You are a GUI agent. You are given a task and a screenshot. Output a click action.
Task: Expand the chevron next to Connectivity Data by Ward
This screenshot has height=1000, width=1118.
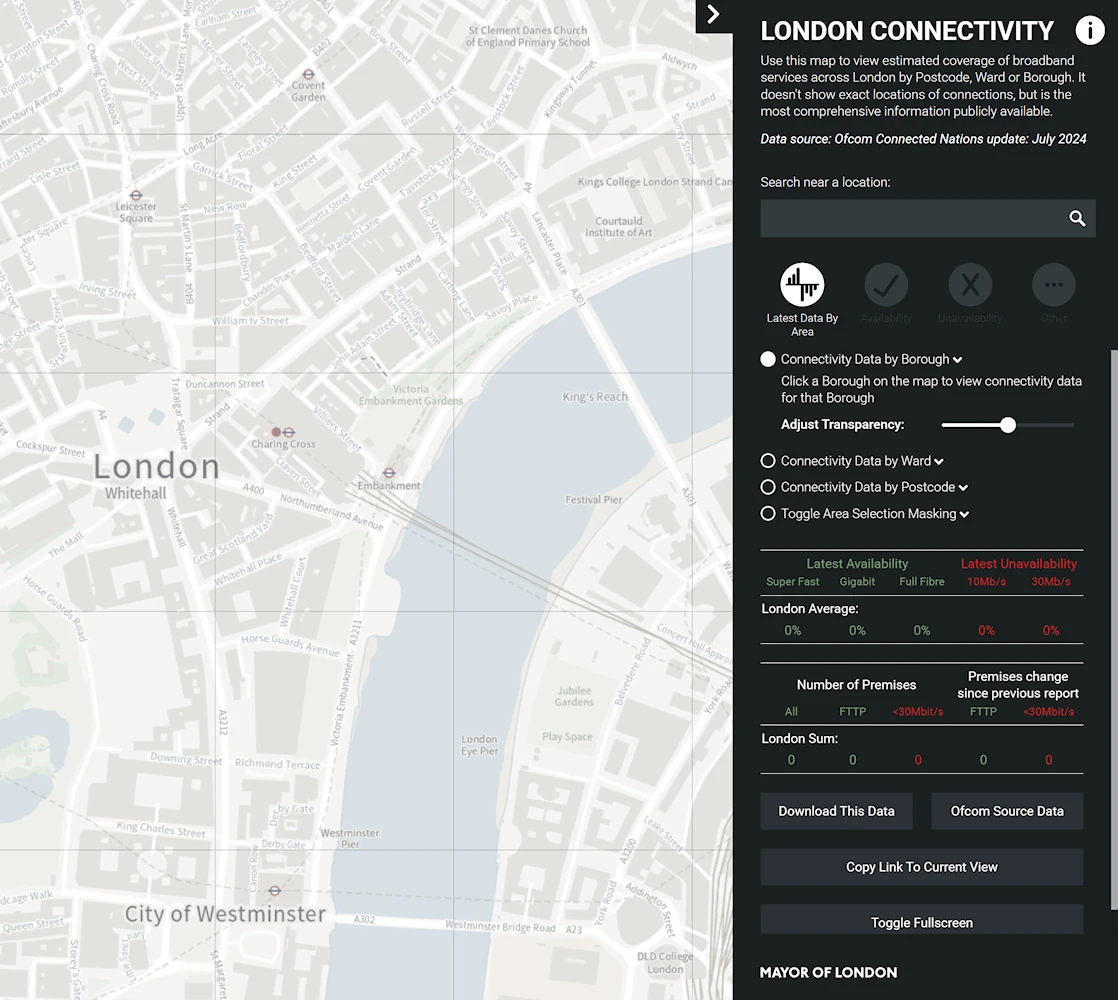click(x=939, y=462)
